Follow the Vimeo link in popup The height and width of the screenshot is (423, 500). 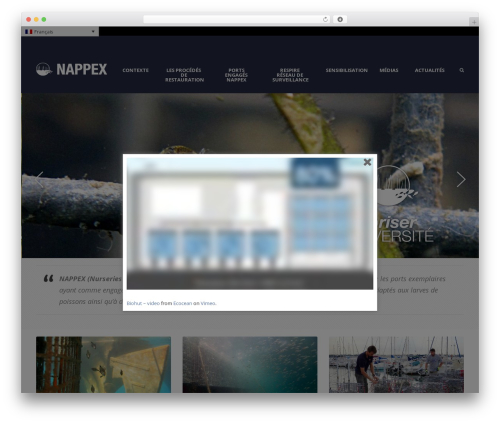pos(208,303)
